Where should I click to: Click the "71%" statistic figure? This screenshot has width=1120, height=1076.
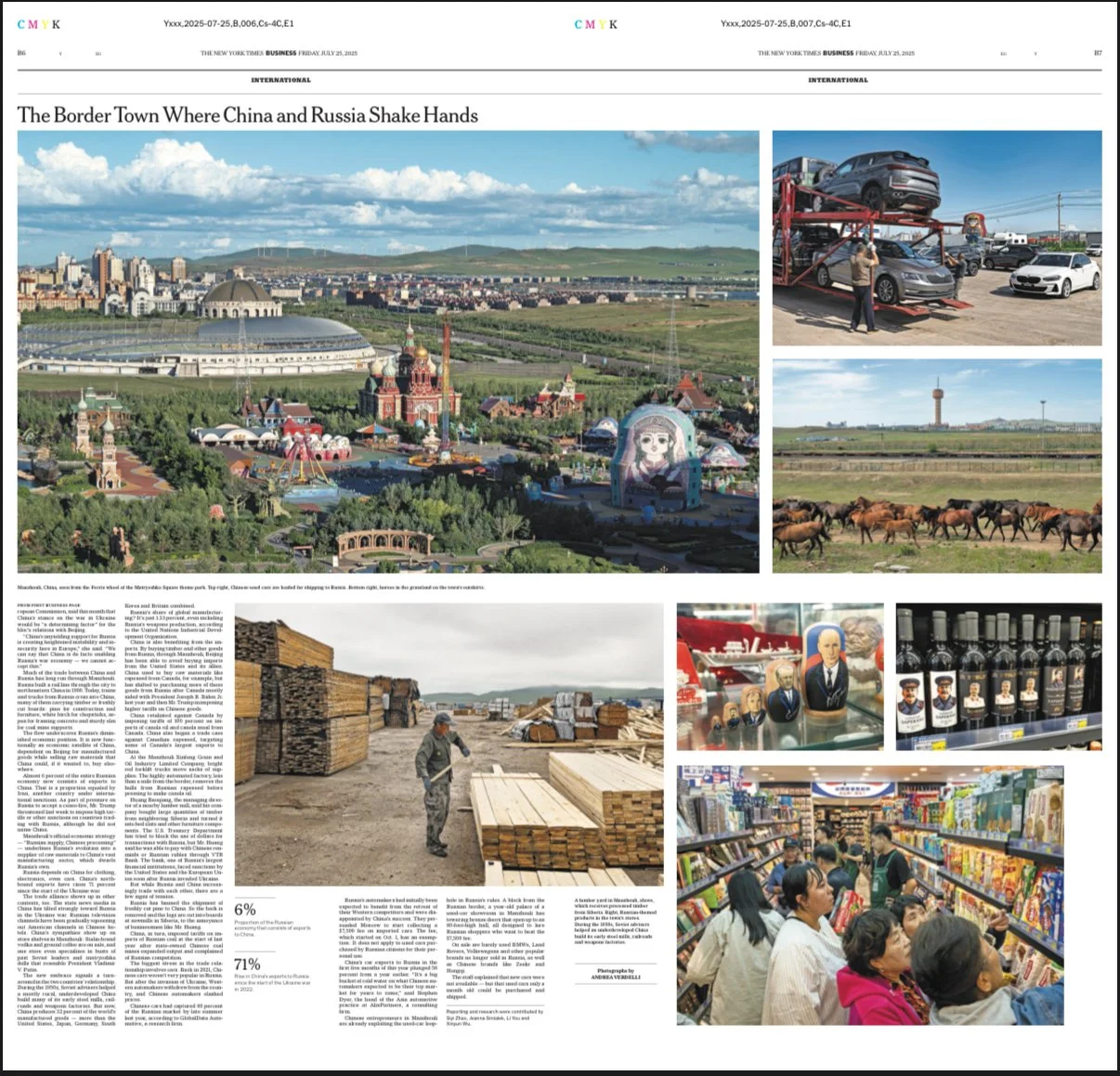click(x=247, y=965)
